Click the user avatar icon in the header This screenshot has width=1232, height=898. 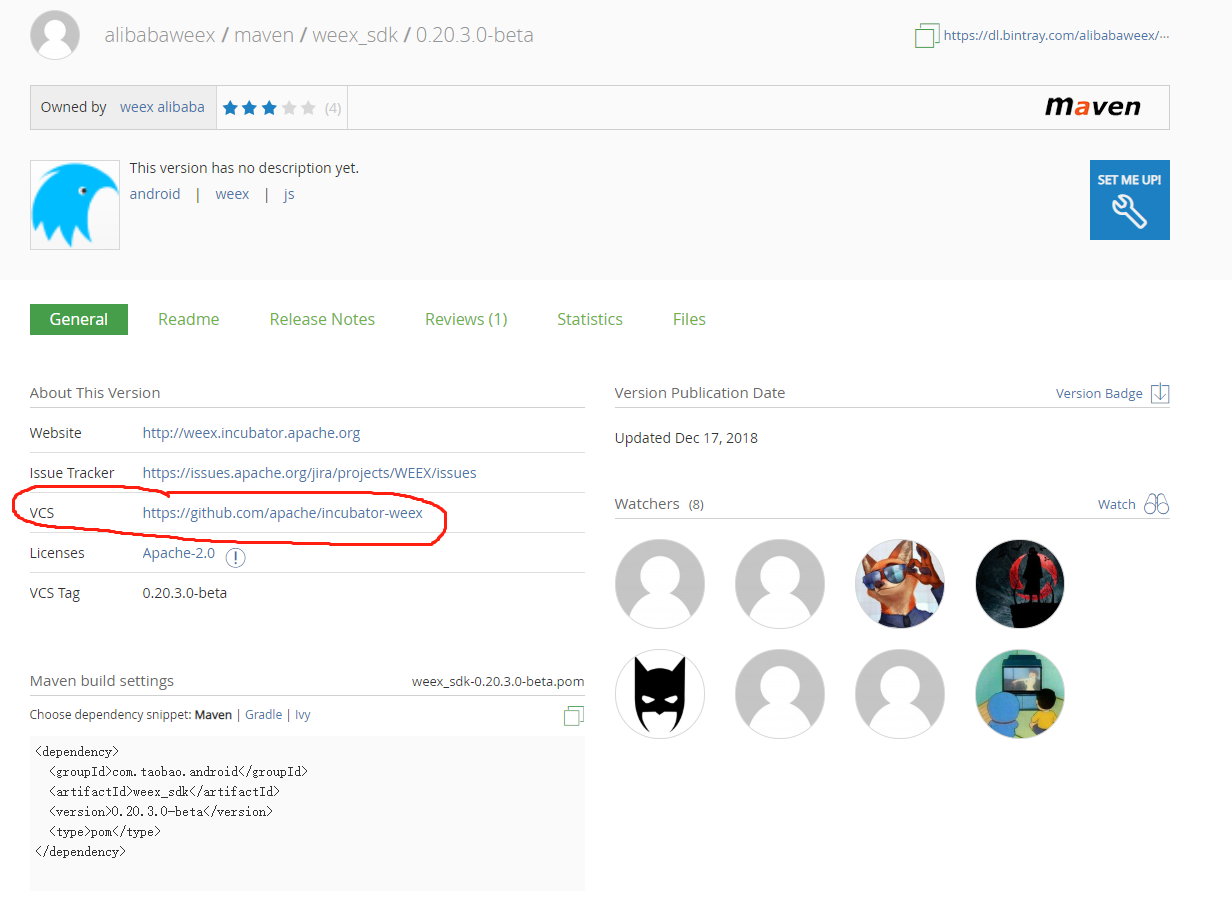click(56, 35)
